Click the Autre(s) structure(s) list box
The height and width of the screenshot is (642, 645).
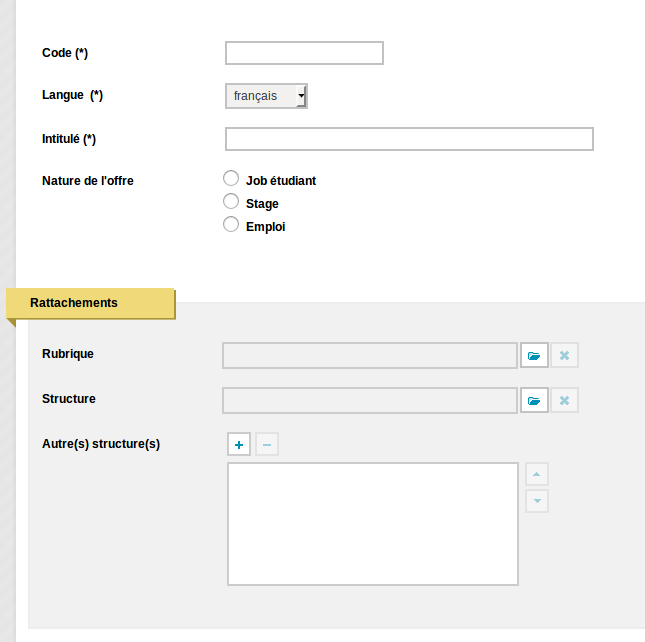point(373,524)
